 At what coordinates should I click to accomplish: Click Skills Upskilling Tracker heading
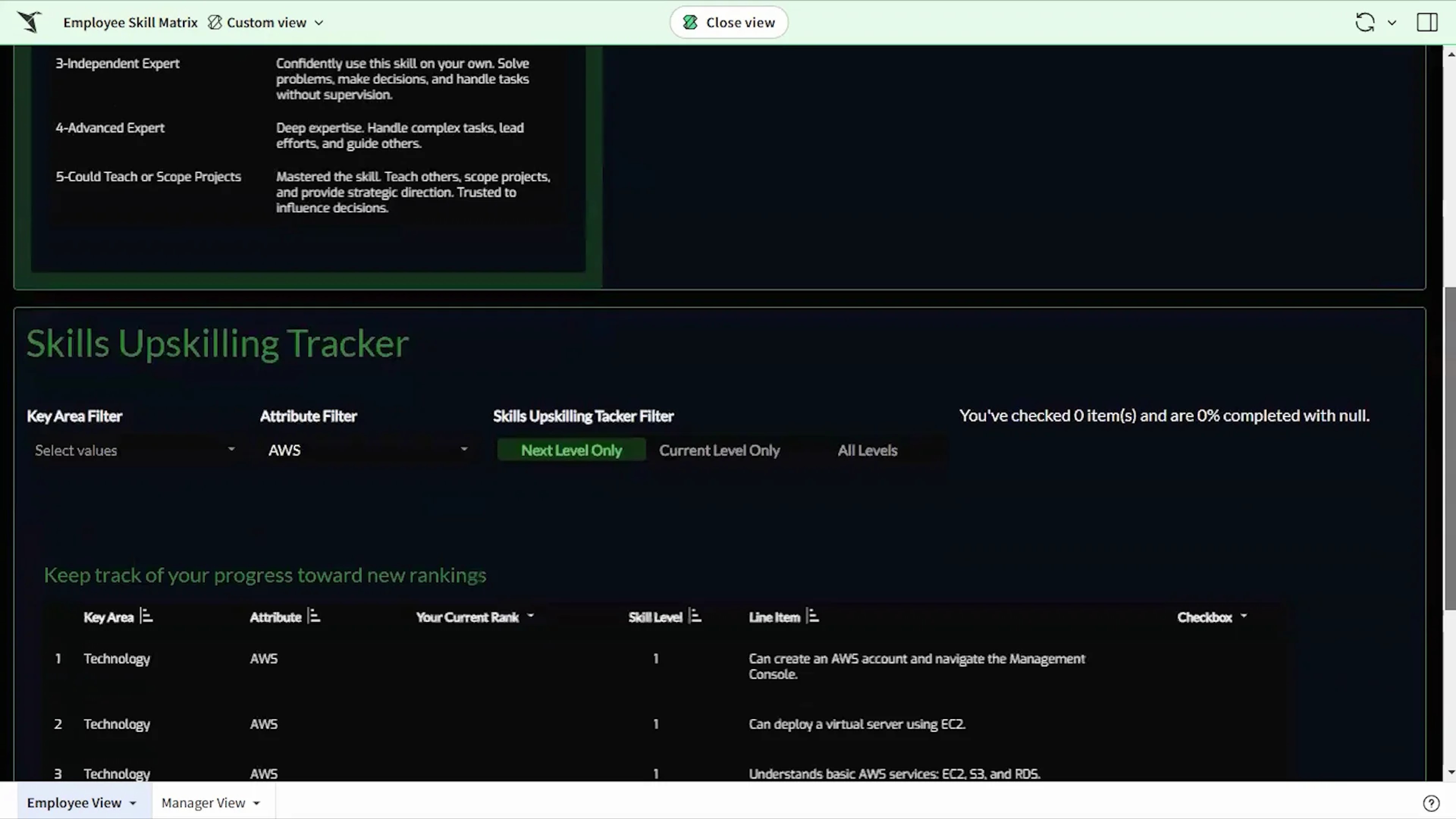218,344
